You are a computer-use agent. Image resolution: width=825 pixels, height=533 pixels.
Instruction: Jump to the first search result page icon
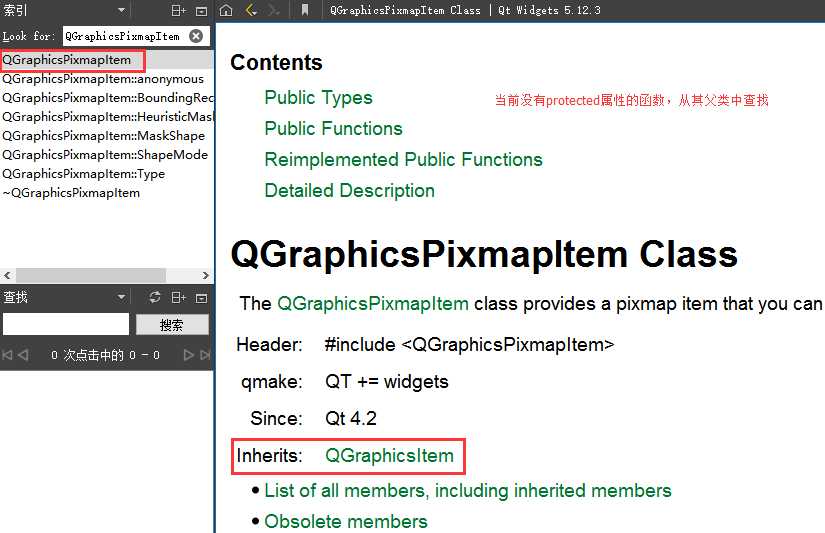(x=7, y=355)
